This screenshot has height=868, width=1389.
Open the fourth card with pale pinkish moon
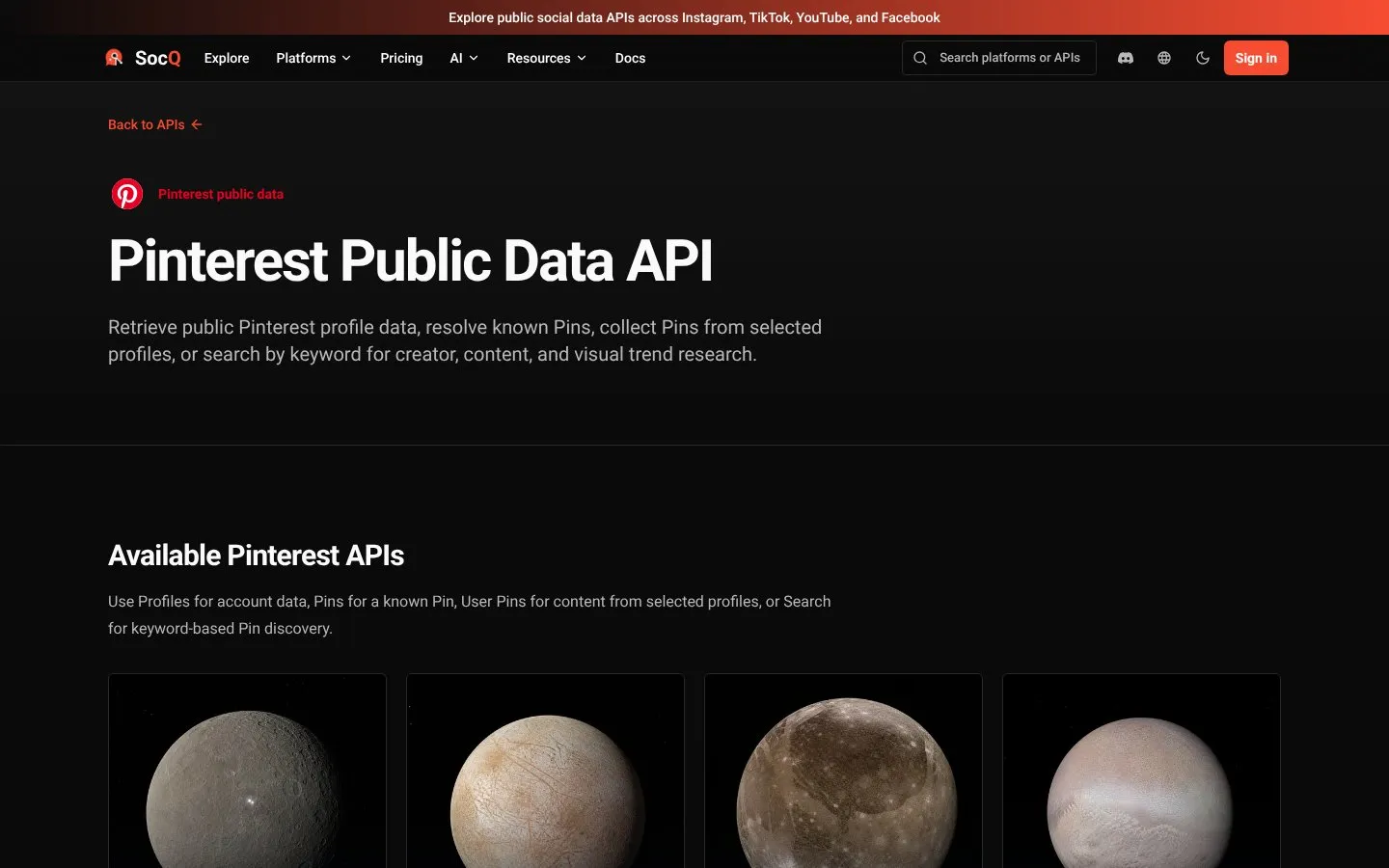pos(1141,771)
